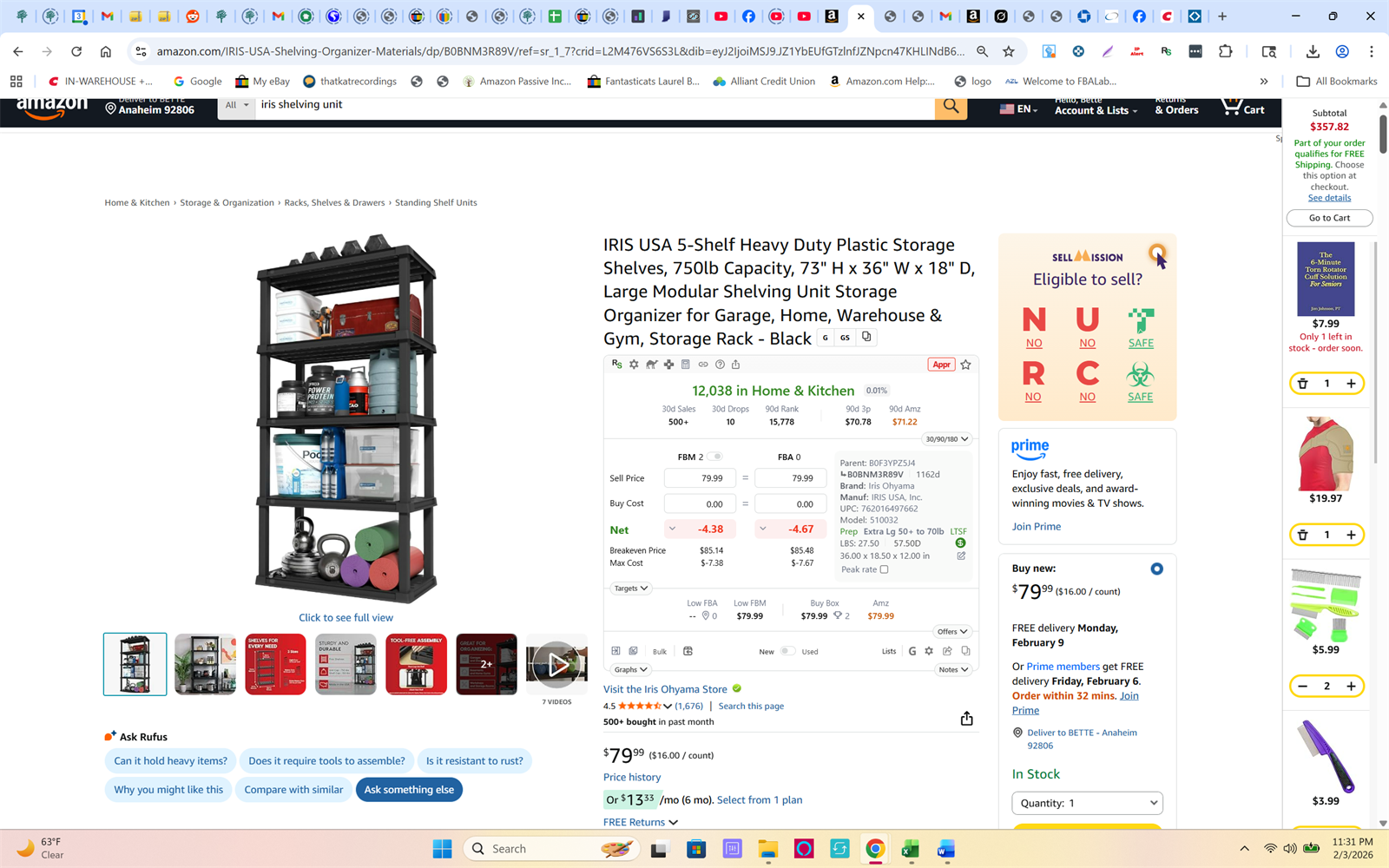Image resolution: width=1389 pixels, height=868 pixels.
Task: Open the calculator icon in the RevSeller toolbar
Action: point(685,365)
